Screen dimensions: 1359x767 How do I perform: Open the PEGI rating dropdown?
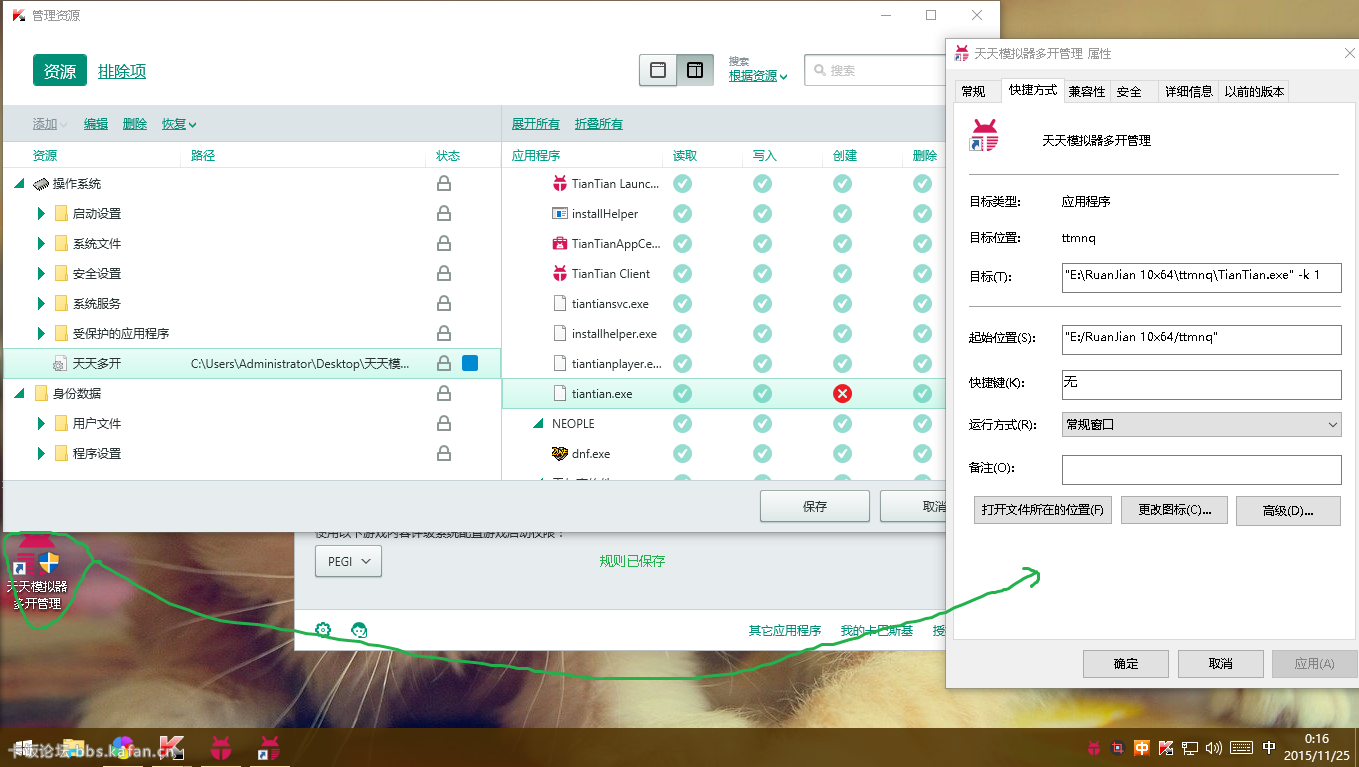click(348, 562)
